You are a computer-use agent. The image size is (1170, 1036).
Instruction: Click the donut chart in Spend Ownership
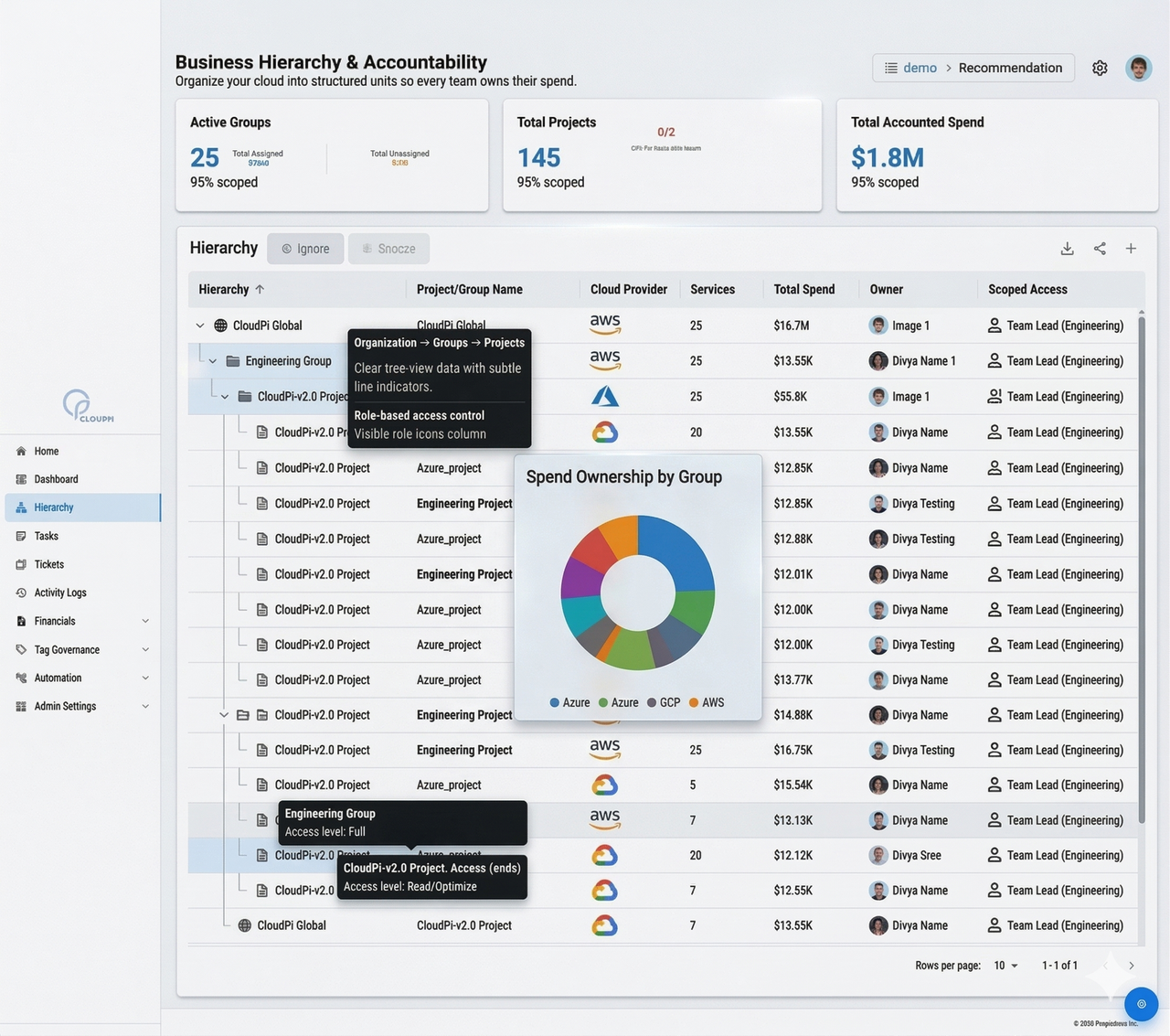click(x=638, y=593)
